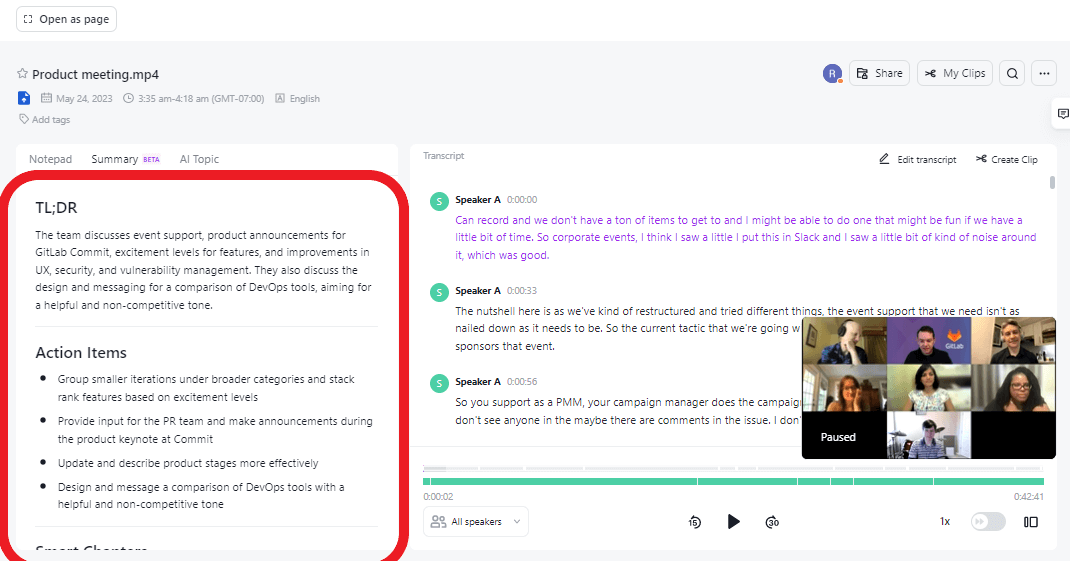
Task: Click action item about grouping smaller iterations
Action: click(x=206, y=388)
